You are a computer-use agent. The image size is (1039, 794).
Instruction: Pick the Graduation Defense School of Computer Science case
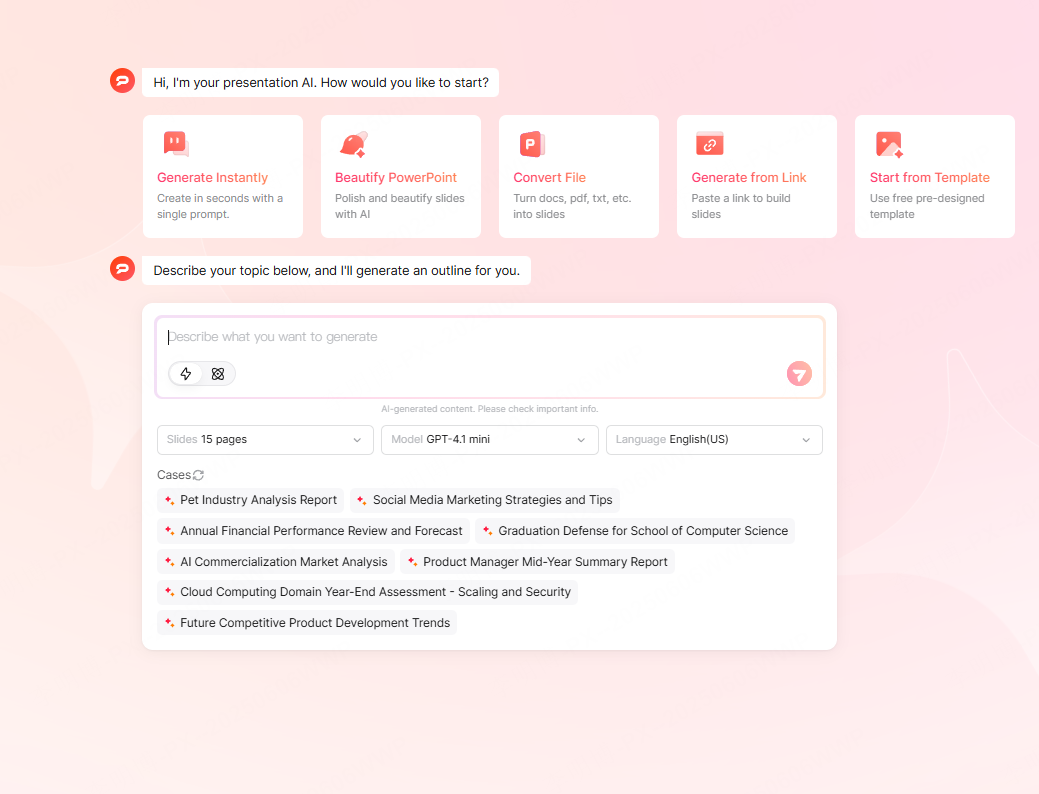[635, 531]
